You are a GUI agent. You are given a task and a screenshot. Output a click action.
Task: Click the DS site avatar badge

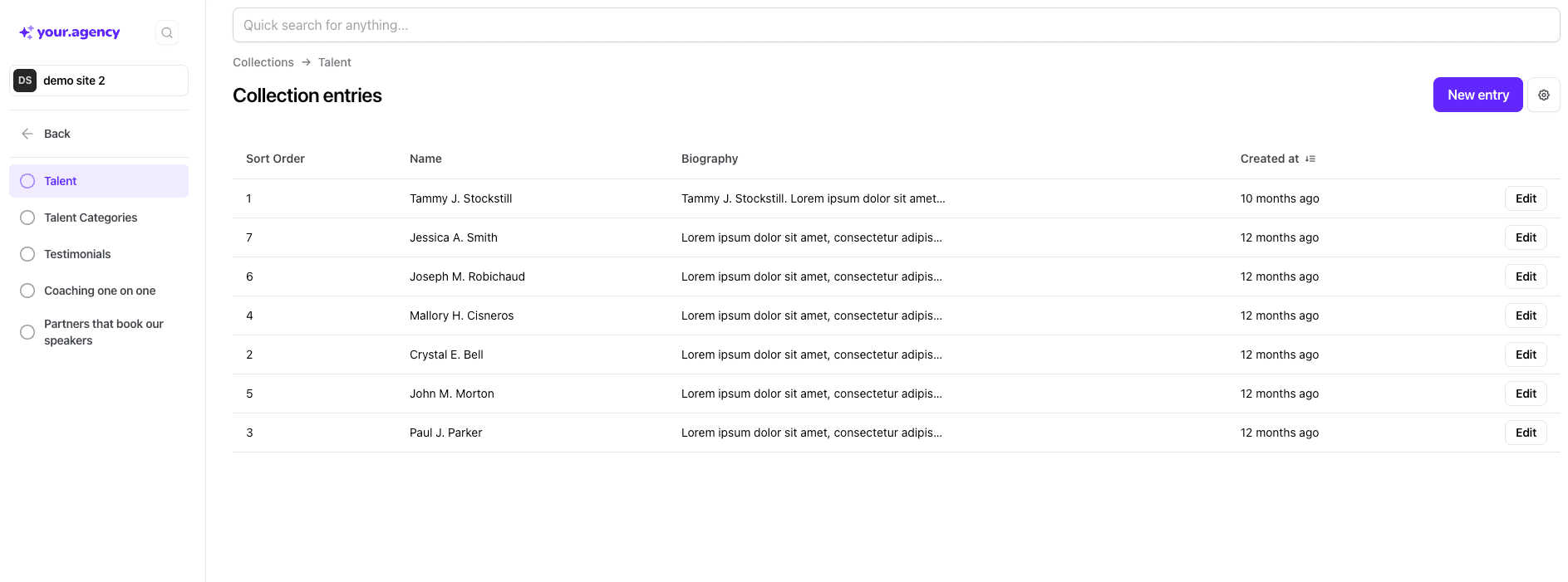(25, 81)
